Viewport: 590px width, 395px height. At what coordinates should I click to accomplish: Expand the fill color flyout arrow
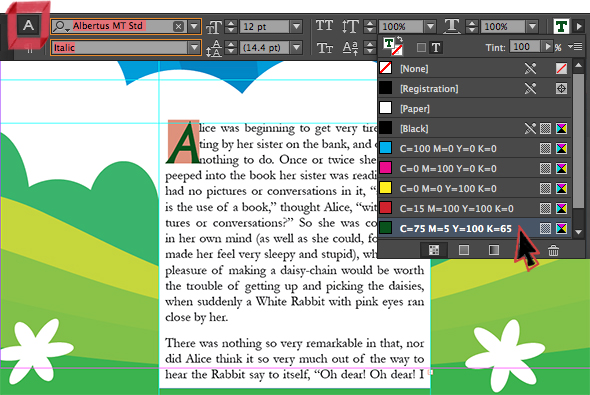pyautogui.click(x=578, y=27)
